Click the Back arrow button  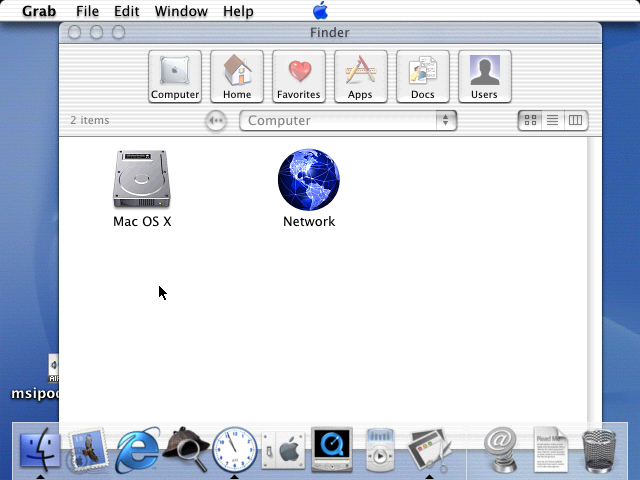point(216,120)
